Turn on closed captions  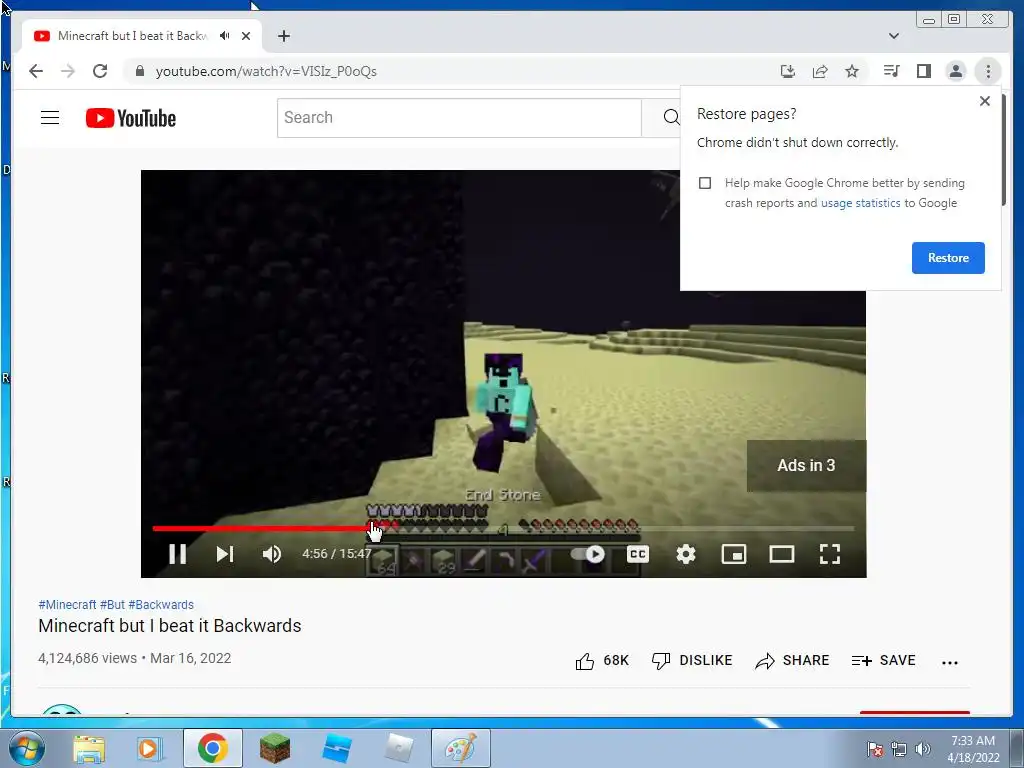[637, 554]
